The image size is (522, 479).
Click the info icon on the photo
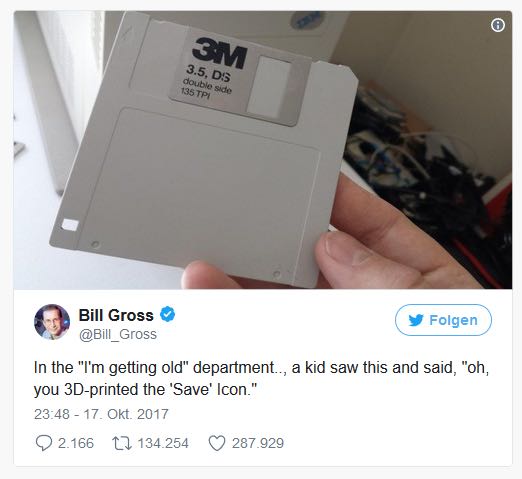[x=498, y=25]
